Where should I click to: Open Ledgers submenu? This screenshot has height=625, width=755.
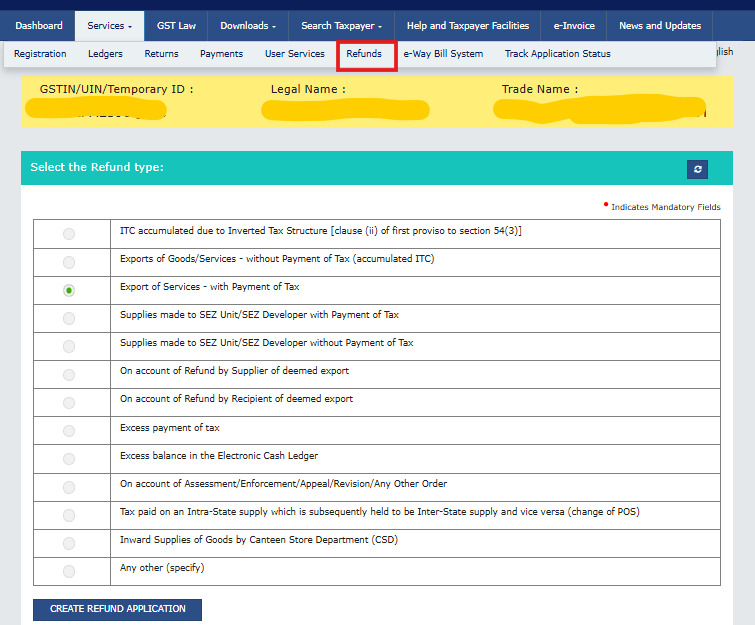point(105,53)
